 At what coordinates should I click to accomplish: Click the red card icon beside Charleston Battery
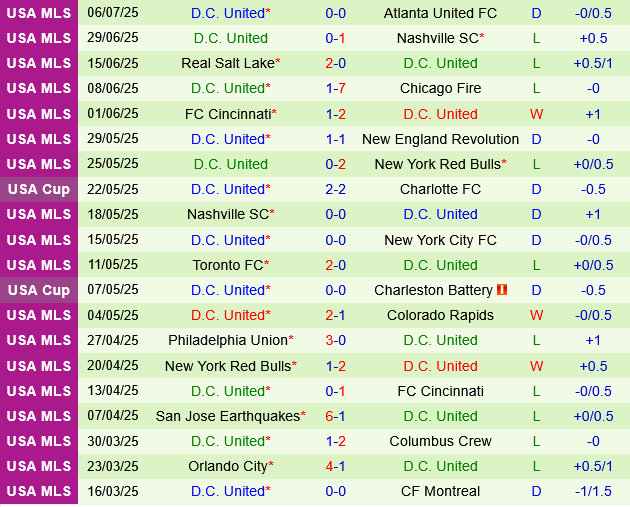pos(502,290)
